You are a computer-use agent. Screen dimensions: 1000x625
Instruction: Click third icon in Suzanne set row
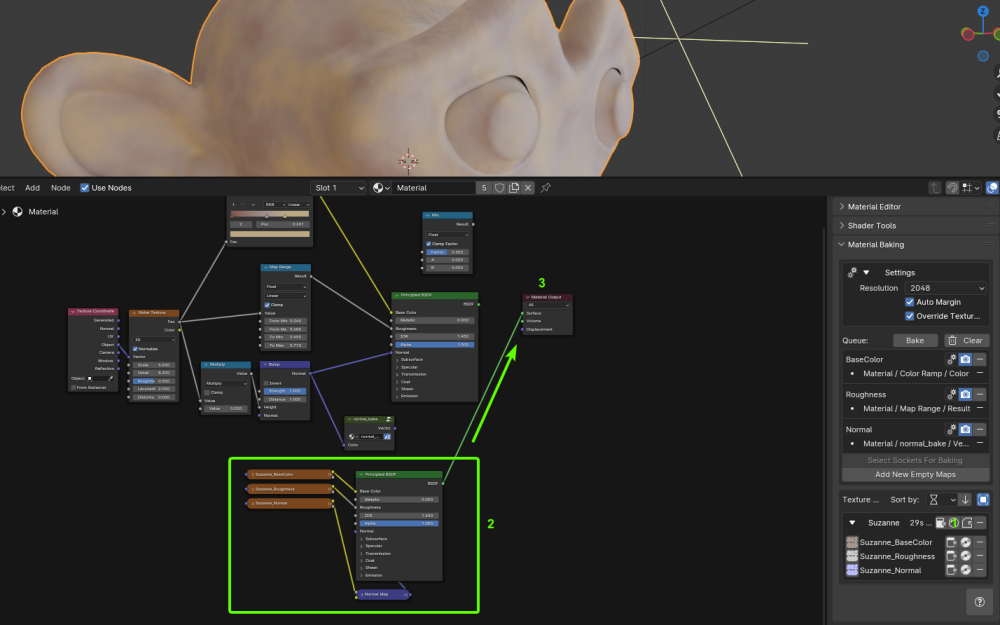click(967, 523)
